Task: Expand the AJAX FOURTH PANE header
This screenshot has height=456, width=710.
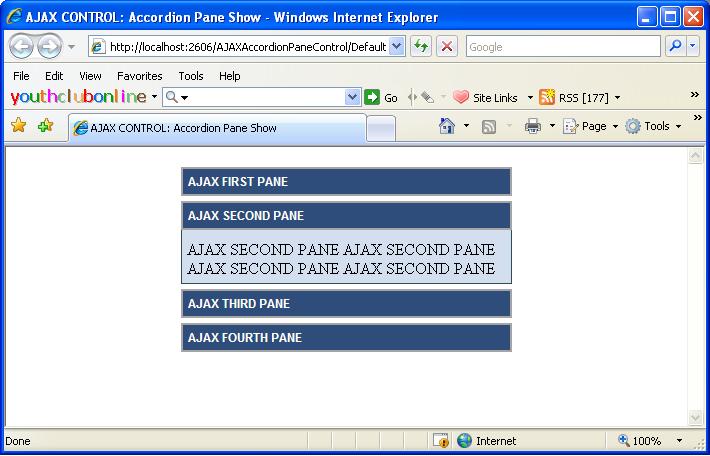Action: point(346,337)
